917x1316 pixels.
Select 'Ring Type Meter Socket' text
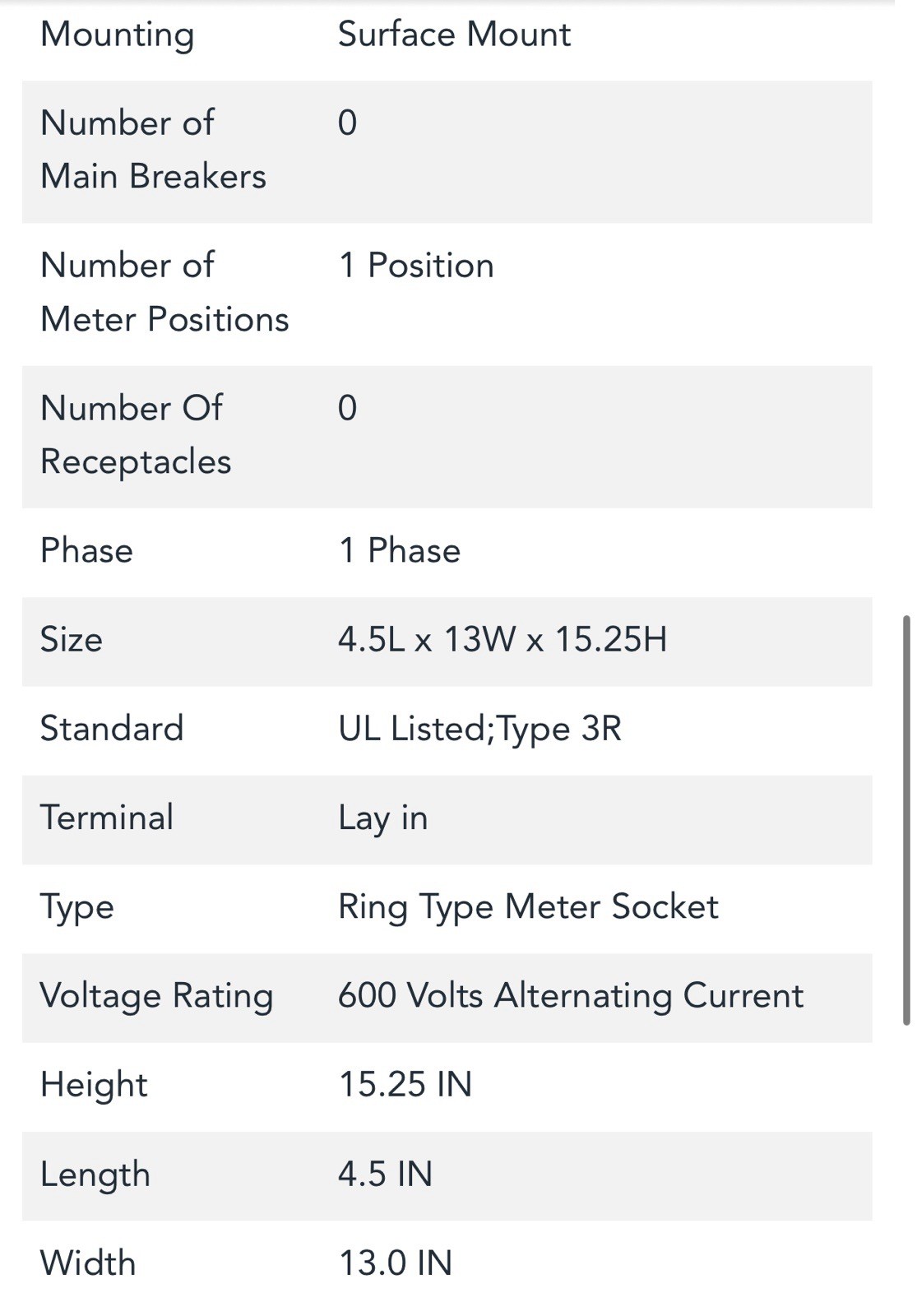coord(528,907)
